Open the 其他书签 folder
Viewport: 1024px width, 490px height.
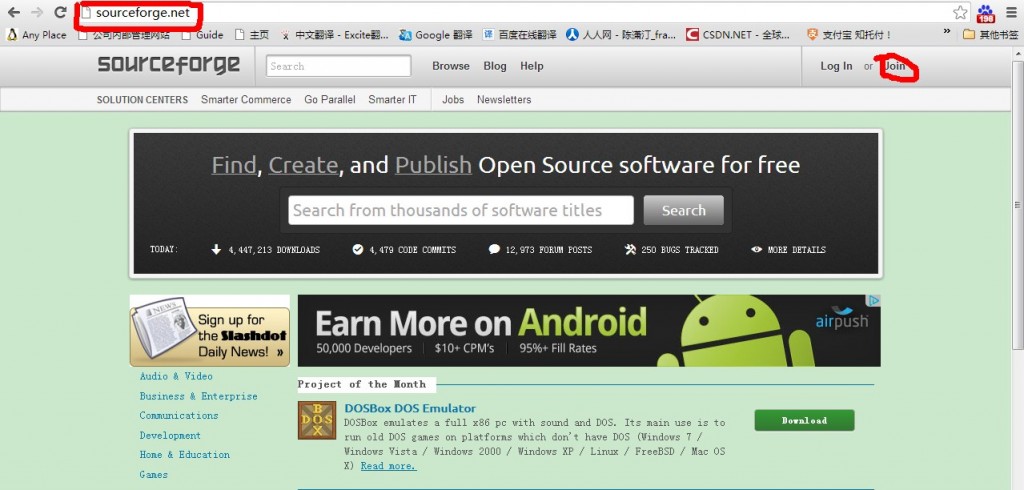coord(991,35)
